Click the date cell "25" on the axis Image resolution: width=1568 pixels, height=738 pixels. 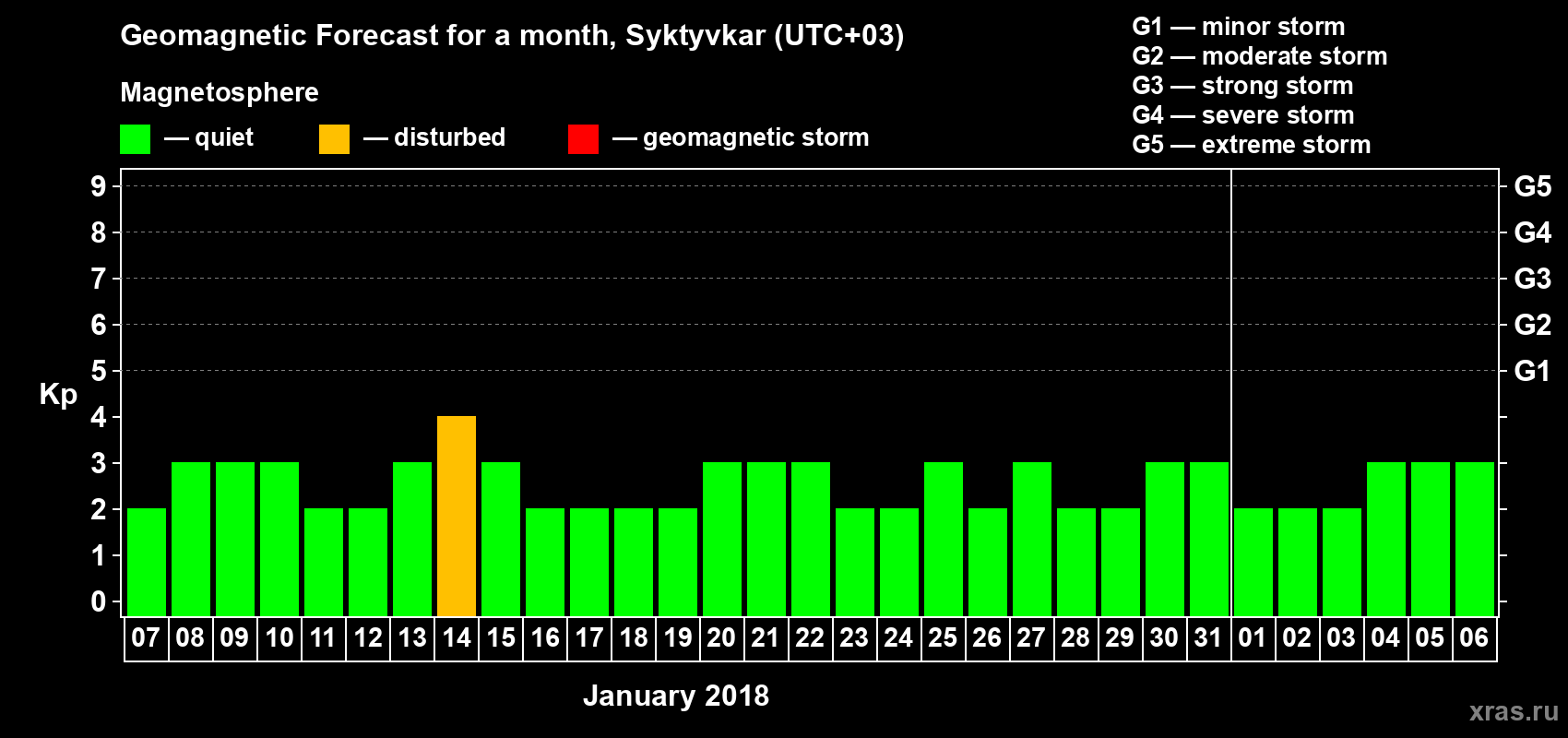click(x=943, y=638)
